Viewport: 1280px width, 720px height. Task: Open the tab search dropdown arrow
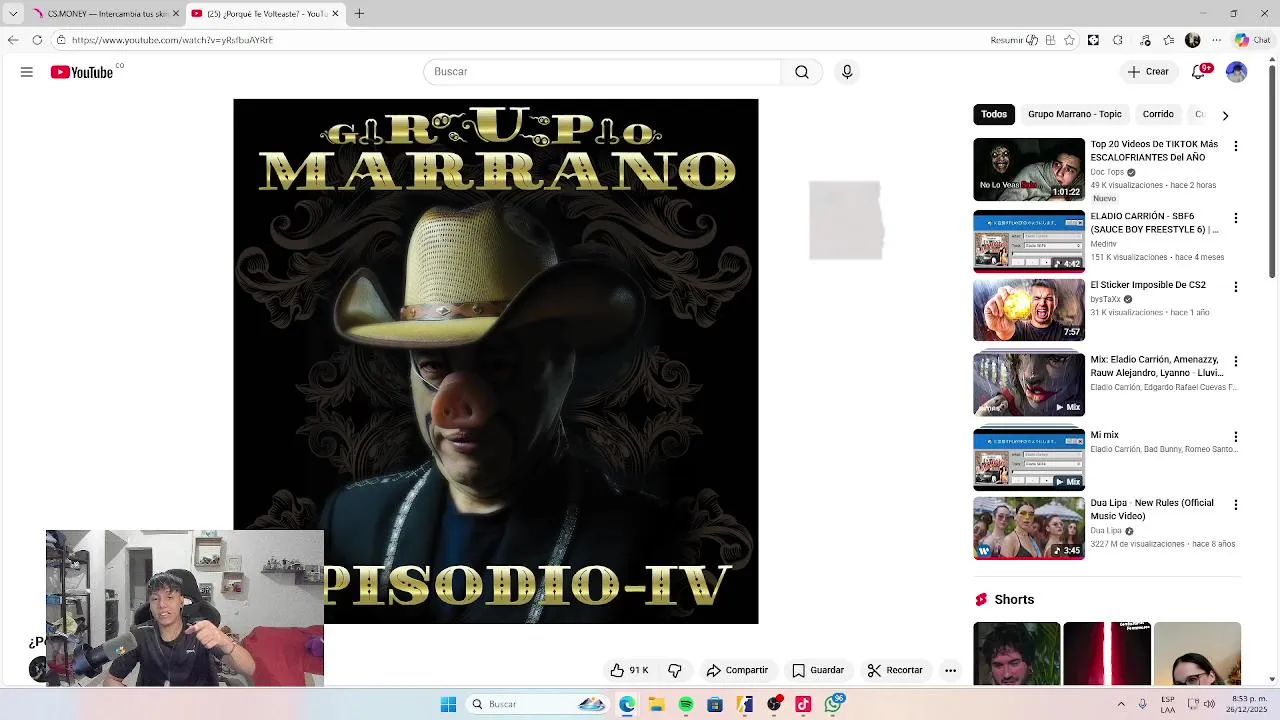[x=12, y=13]
